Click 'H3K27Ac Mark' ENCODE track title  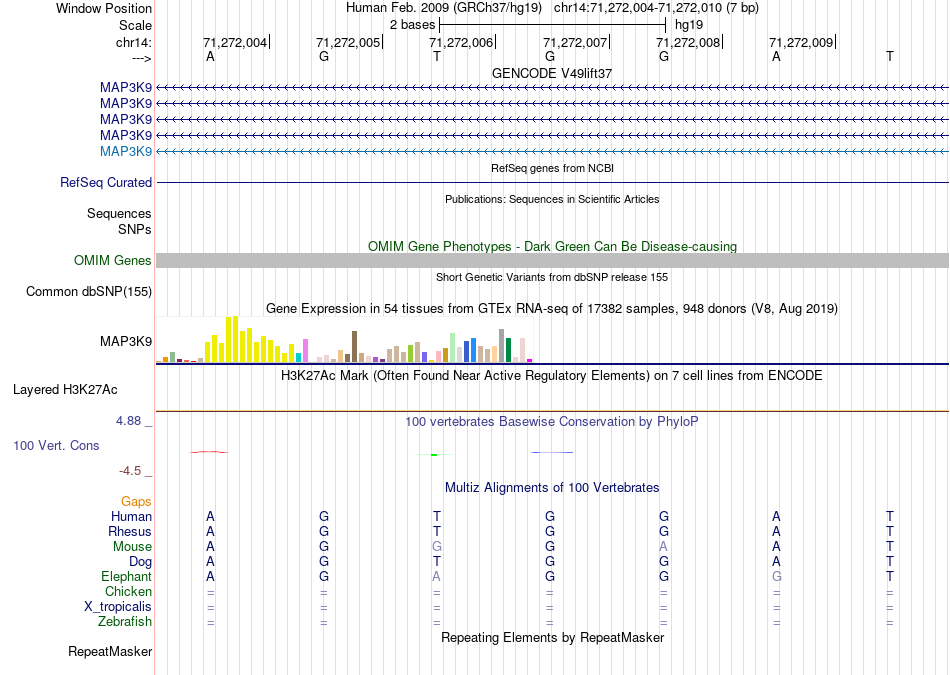(x=552, y=376)
